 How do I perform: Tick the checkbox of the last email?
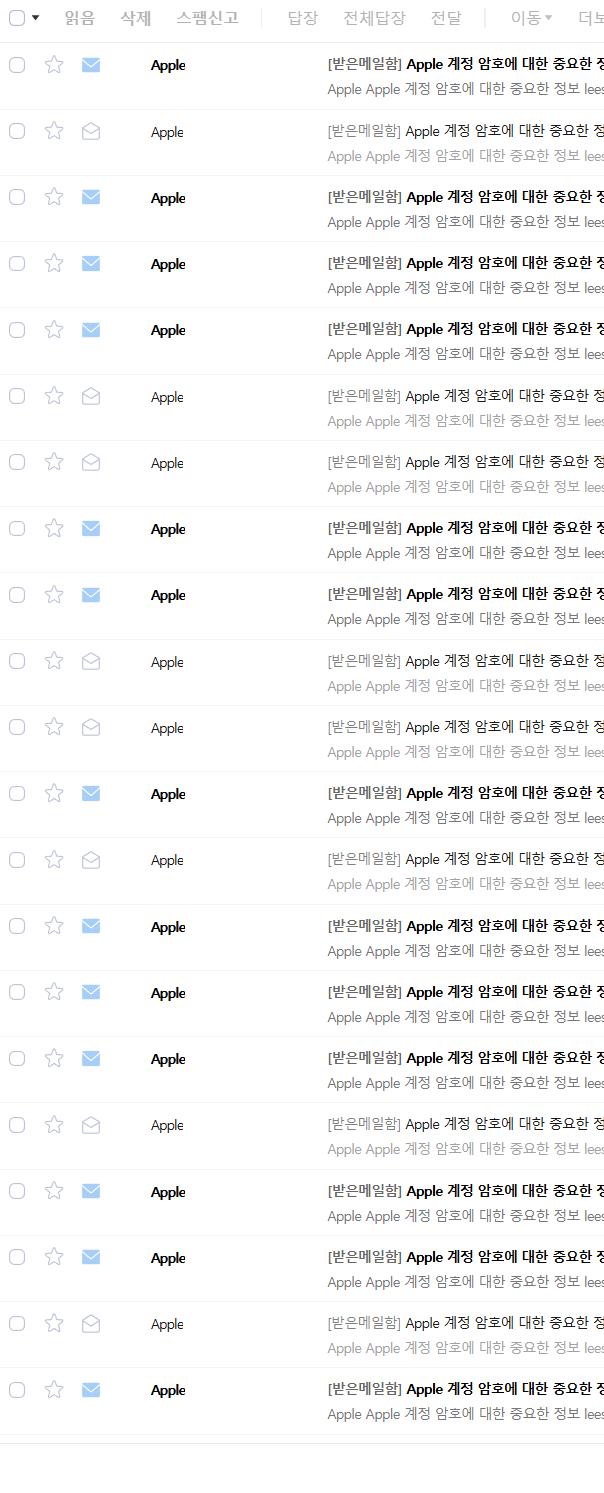coord(17,1390)
